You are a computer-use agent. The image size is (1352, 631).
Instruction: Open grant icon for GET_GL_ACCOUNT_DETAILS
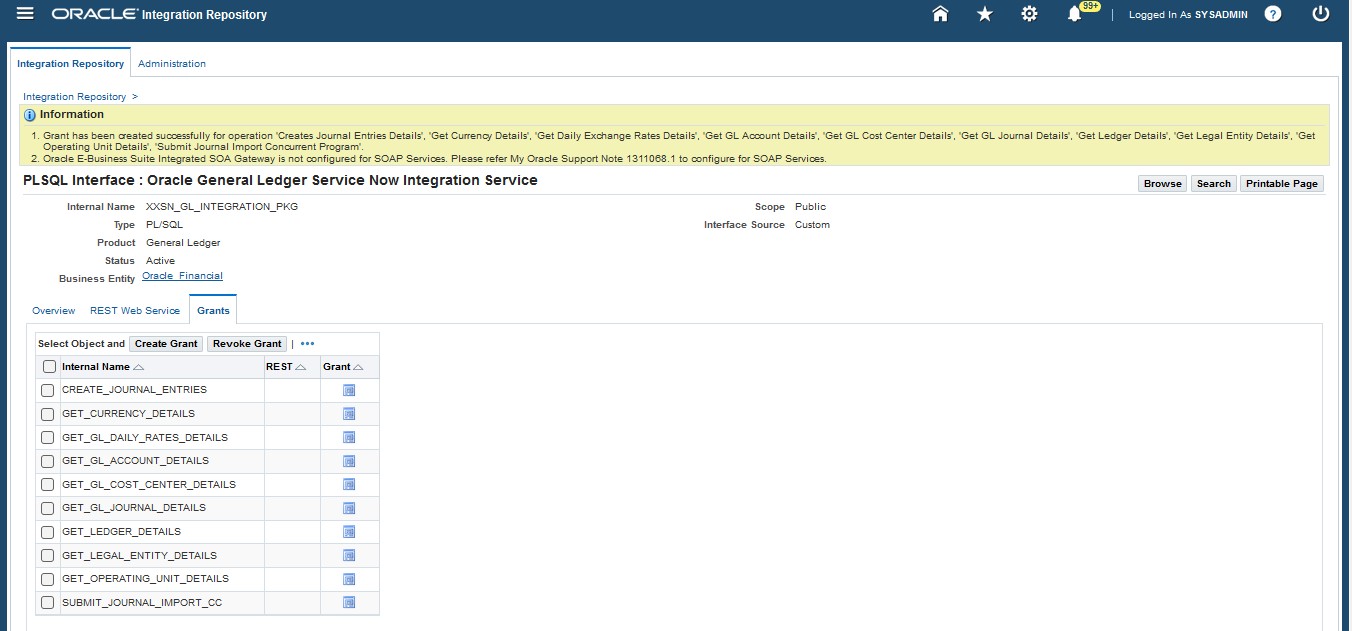click(349, 461)
